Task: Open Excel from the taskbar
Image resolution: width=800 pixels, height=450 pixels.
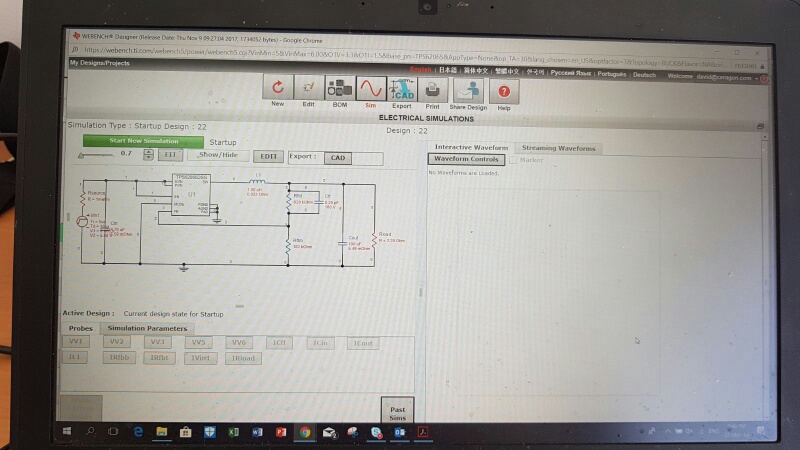Action: (234, 432)
